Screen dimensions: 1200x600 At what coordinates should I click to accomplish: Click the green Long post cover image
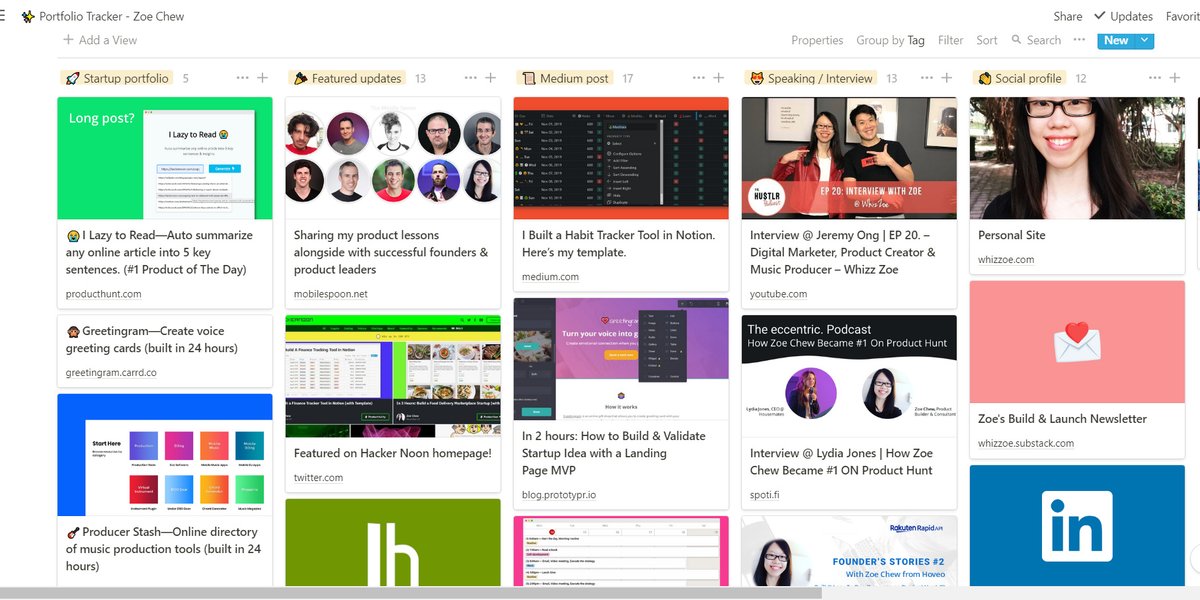coord(165,158)
